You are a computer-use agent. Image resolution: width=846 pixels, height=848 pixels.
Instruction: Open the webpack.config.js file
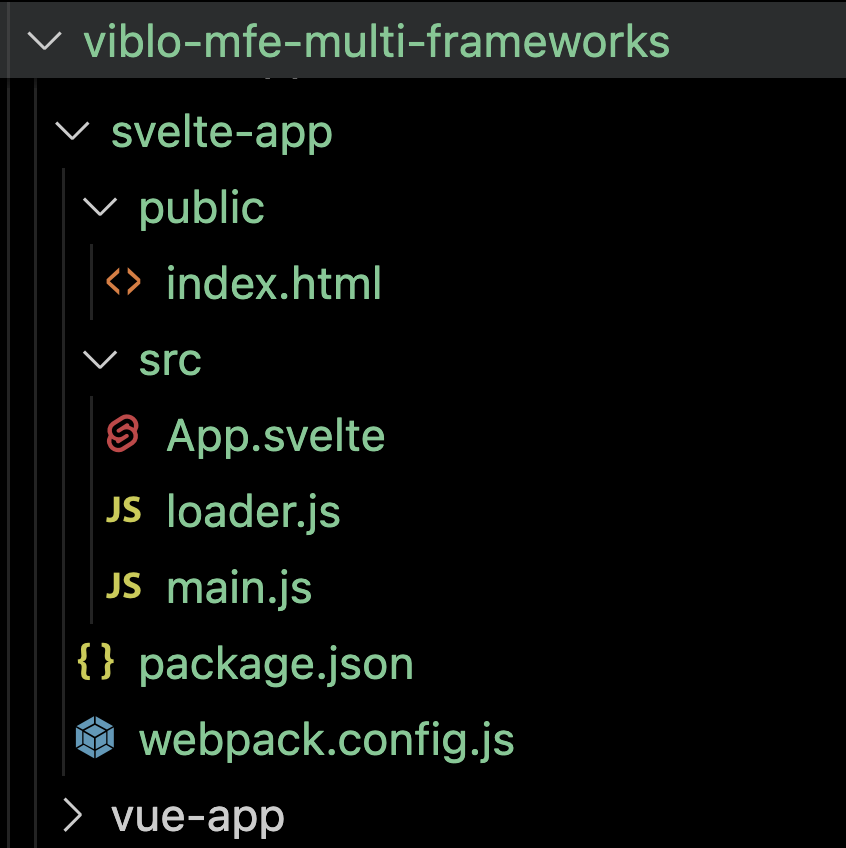(326, 740)
